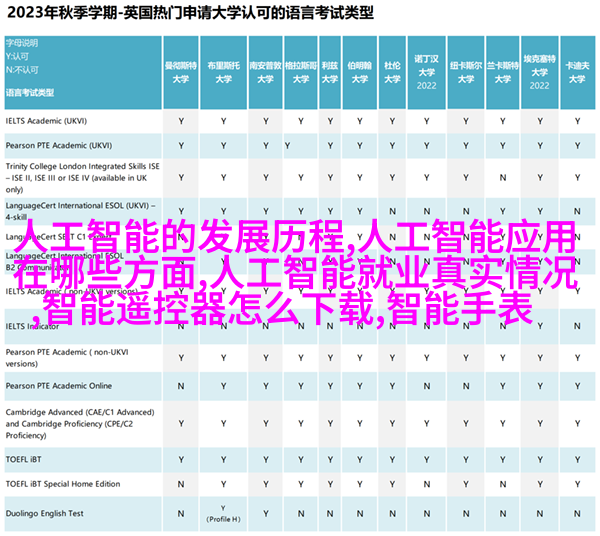Click the N for LanguageCert 4-skill under 杜伦大学
The width and height of the screenshot is (600, 536).
392,211
